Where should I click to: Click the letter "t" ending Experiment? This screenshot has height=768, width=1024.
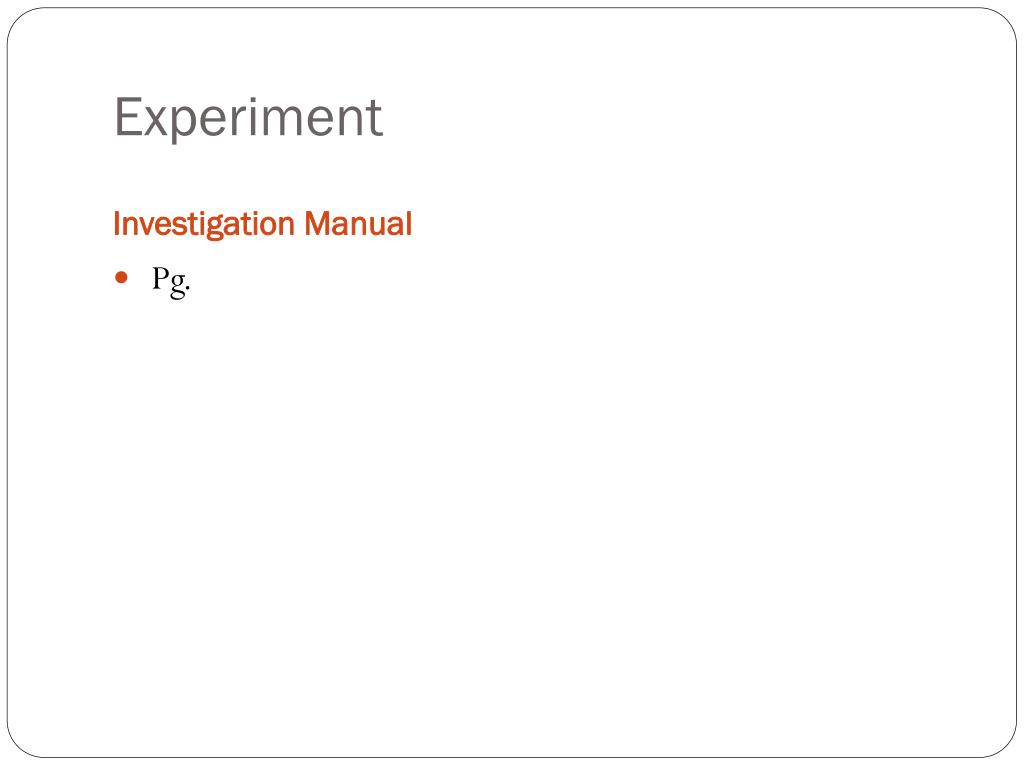[376, 120]
